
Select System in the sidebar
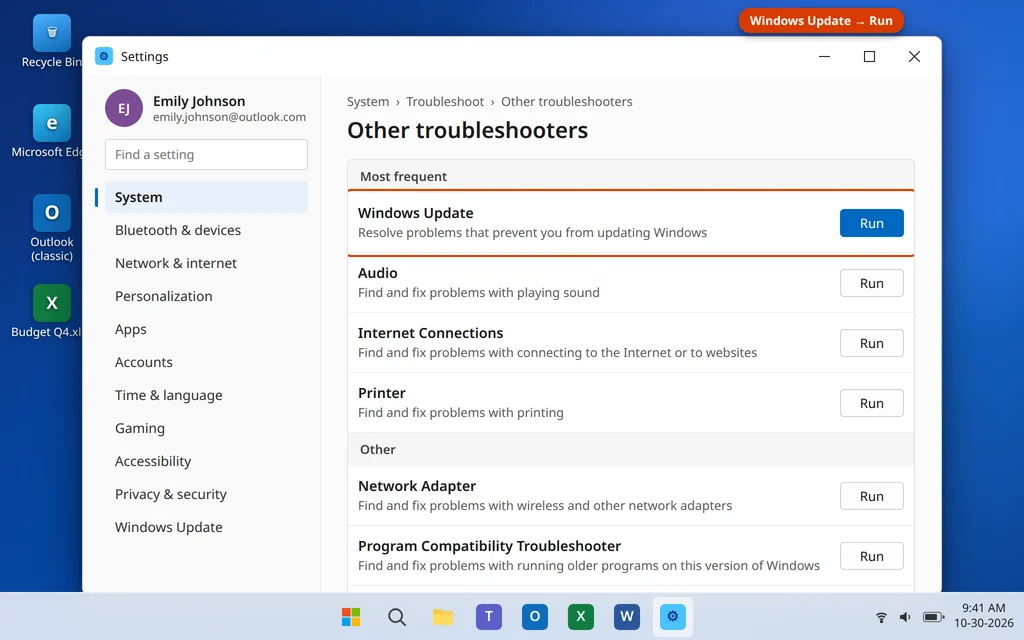206,197
